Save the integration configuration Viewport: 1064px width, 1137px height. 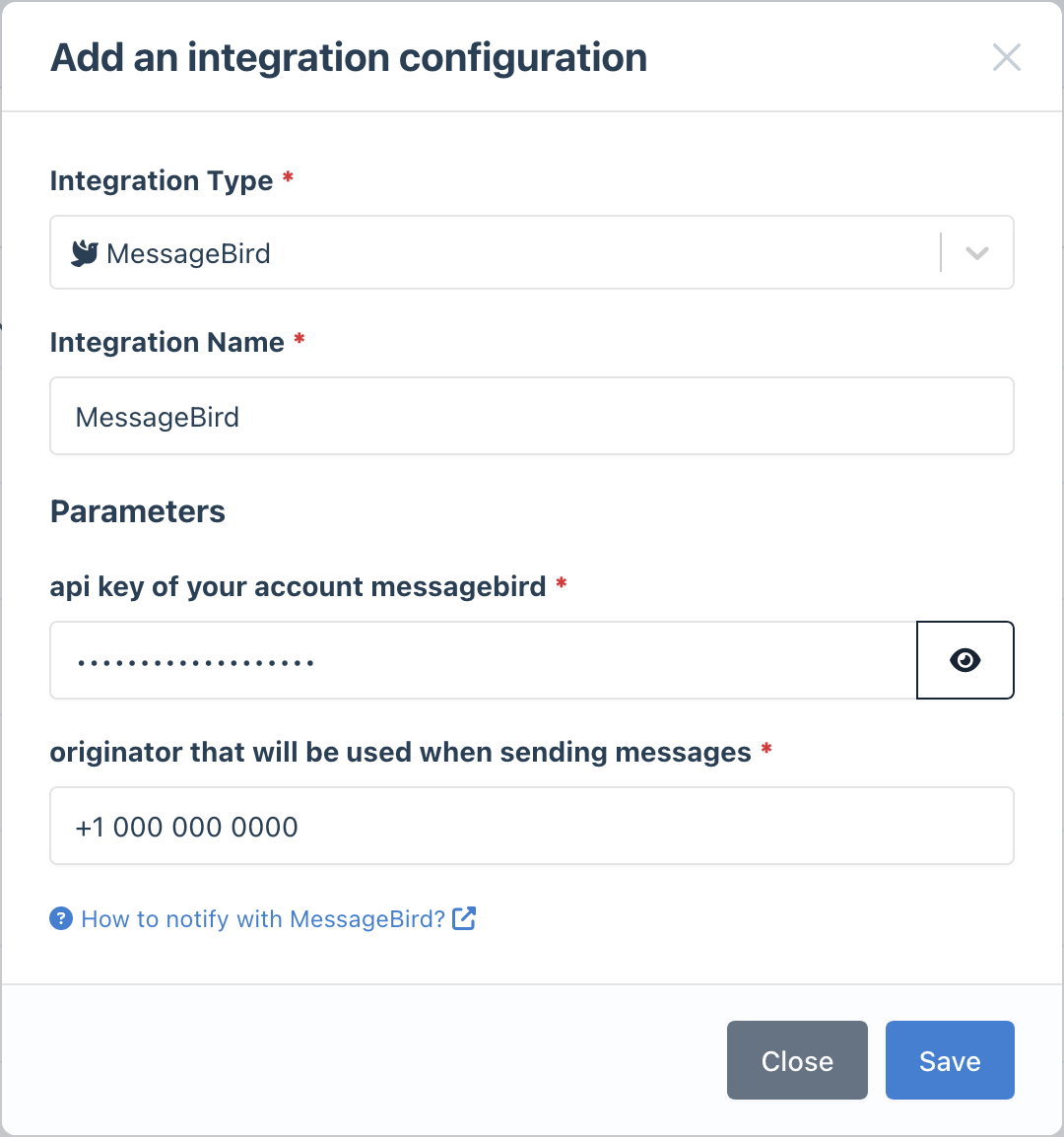click(x=949, y=1060)
